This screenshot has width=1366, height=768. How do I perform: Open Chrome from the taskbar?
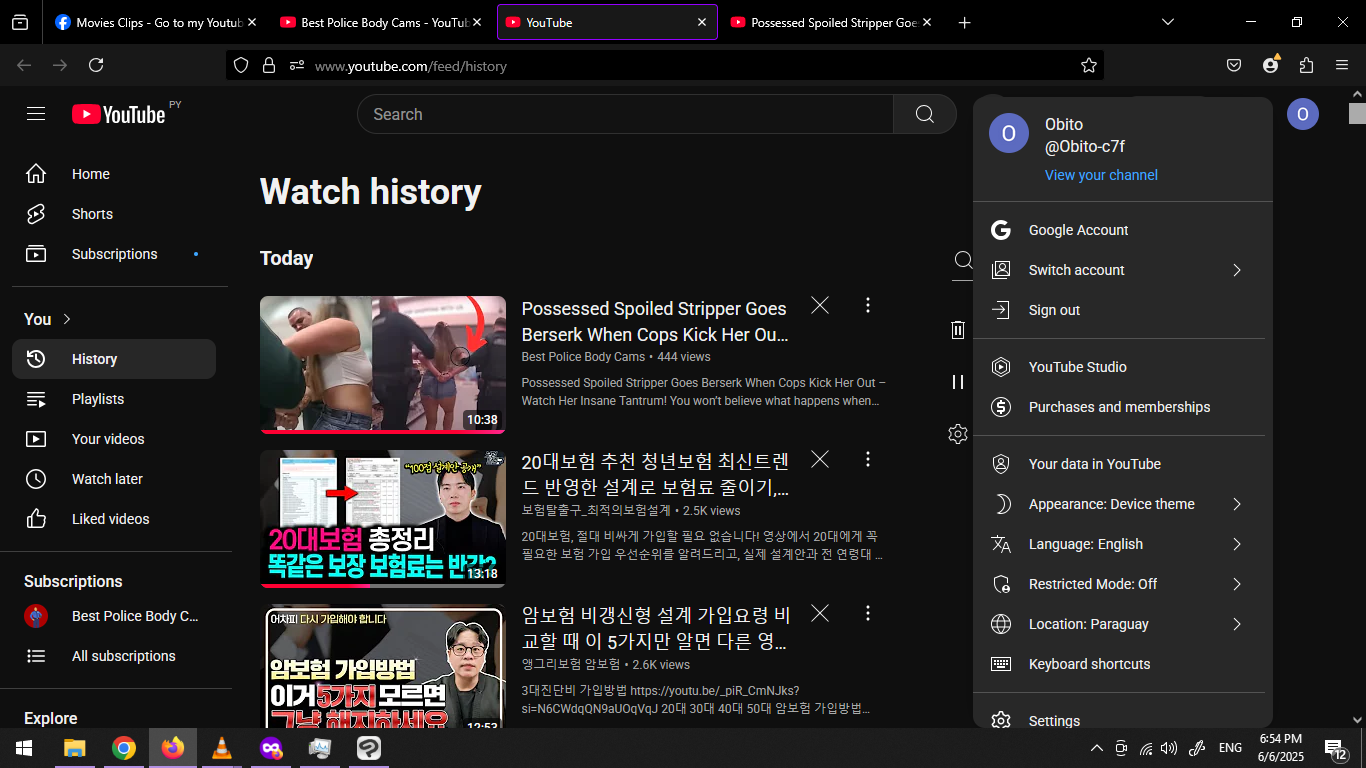[x=124, y=748]
